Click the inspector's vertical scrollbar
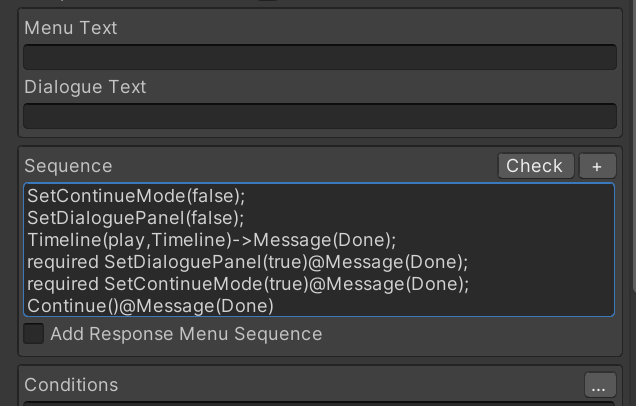 pyautogui.click(x=634, y=146)
